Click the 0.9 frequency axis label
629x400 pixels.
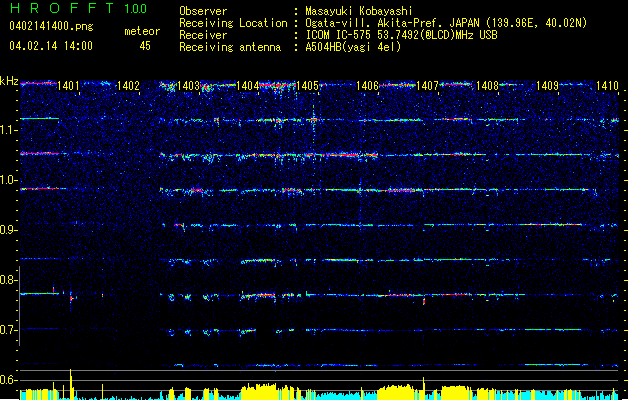[9, 230]
